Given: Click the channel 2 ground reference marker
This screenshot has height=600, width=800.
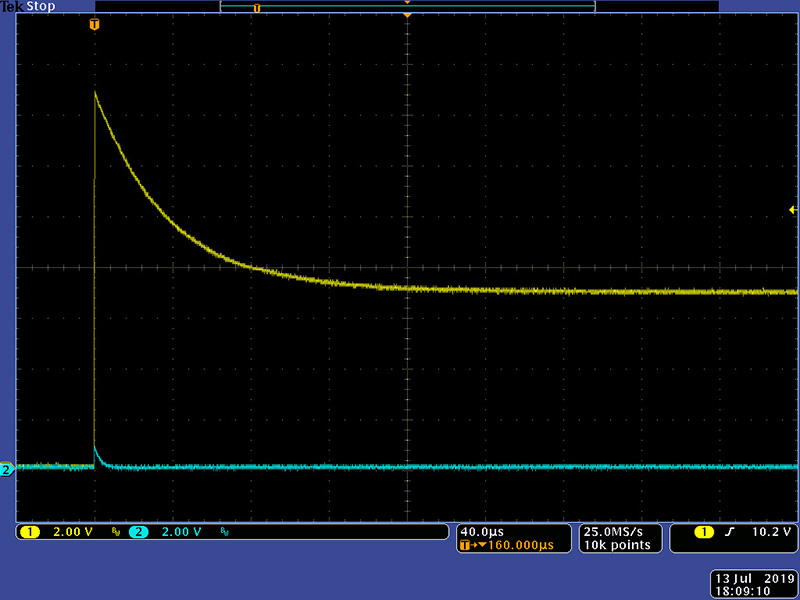Looking at the screenshot, I should [x=6, y=469].
